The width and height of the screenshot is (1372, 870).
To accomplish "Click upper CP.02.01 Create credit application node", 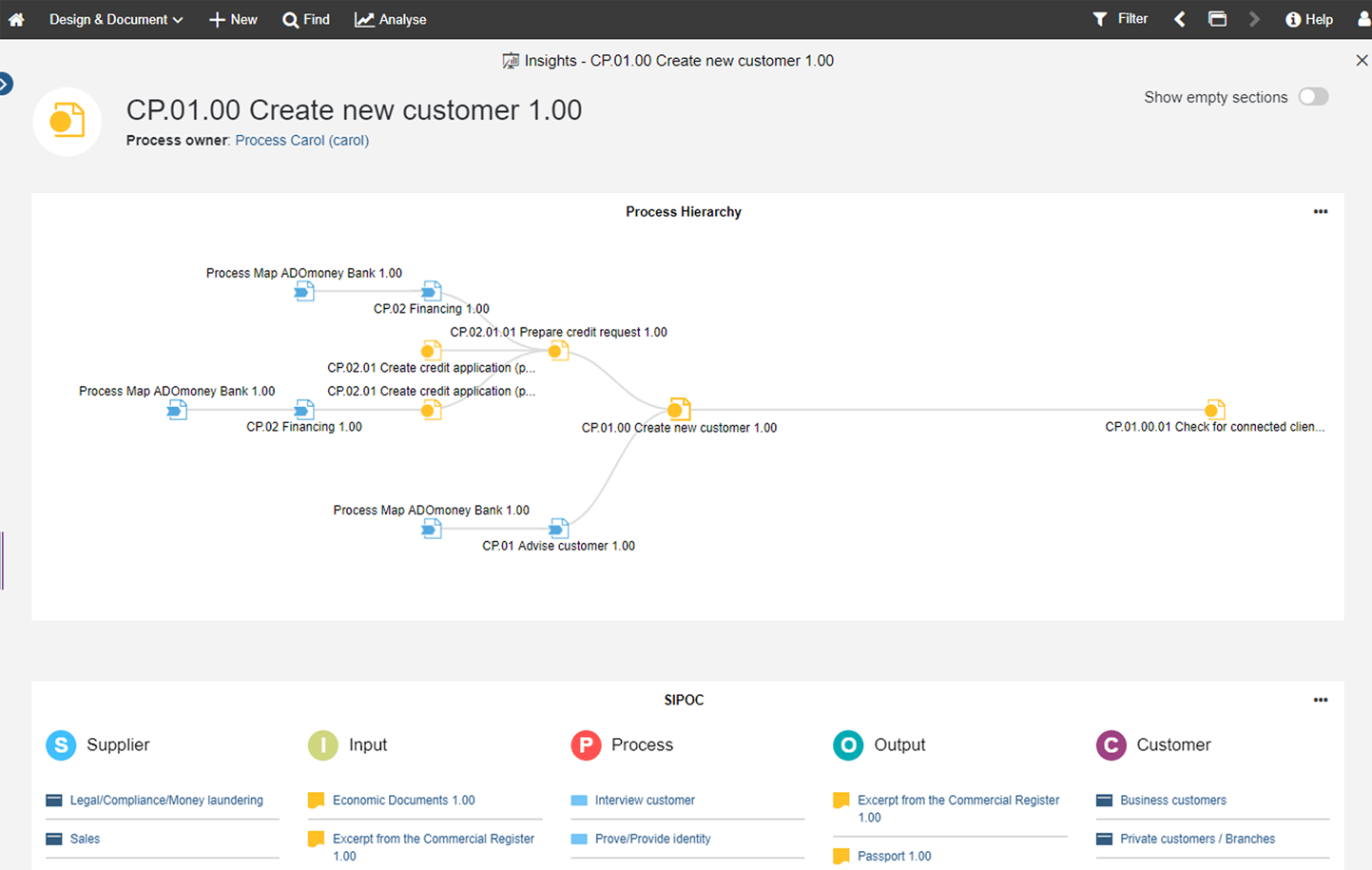I will coord(431,351).
